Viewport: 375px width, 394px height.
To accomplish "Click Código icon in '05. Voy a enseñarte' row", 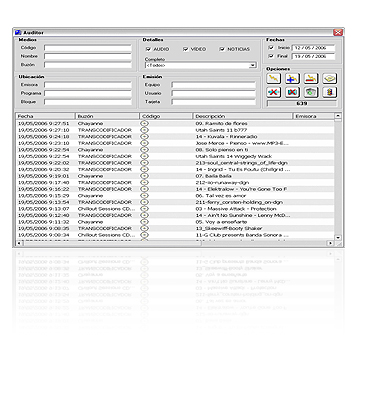I will tap(145, 222).
